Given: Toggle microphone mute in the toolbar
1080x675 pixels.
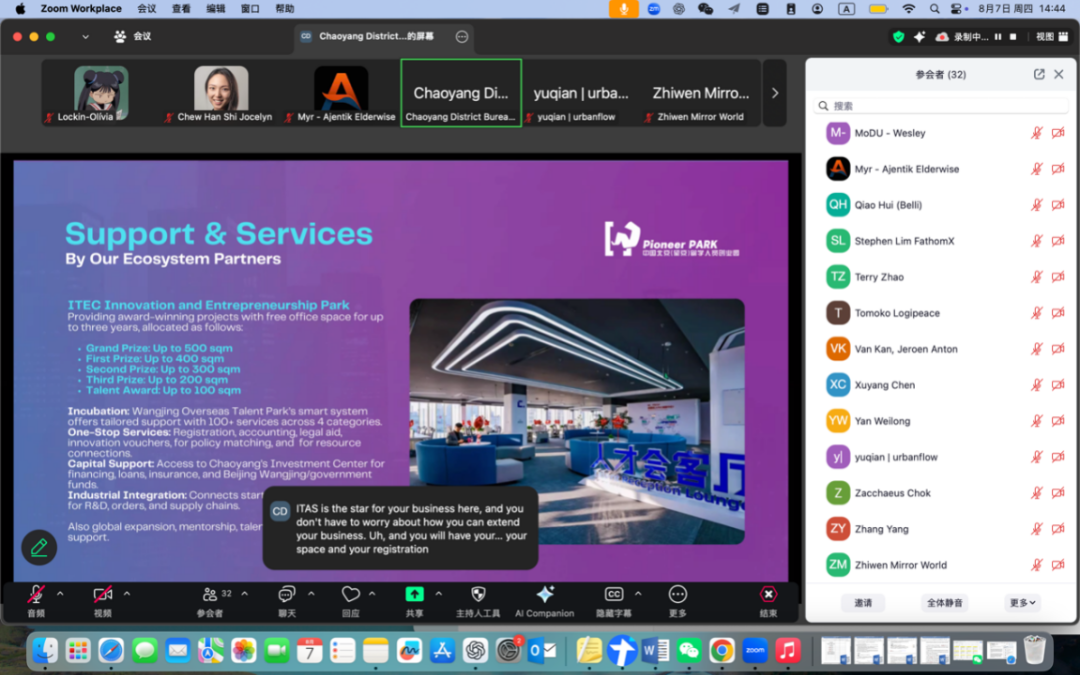Looking at the screenshot, I should pos(36,594).
